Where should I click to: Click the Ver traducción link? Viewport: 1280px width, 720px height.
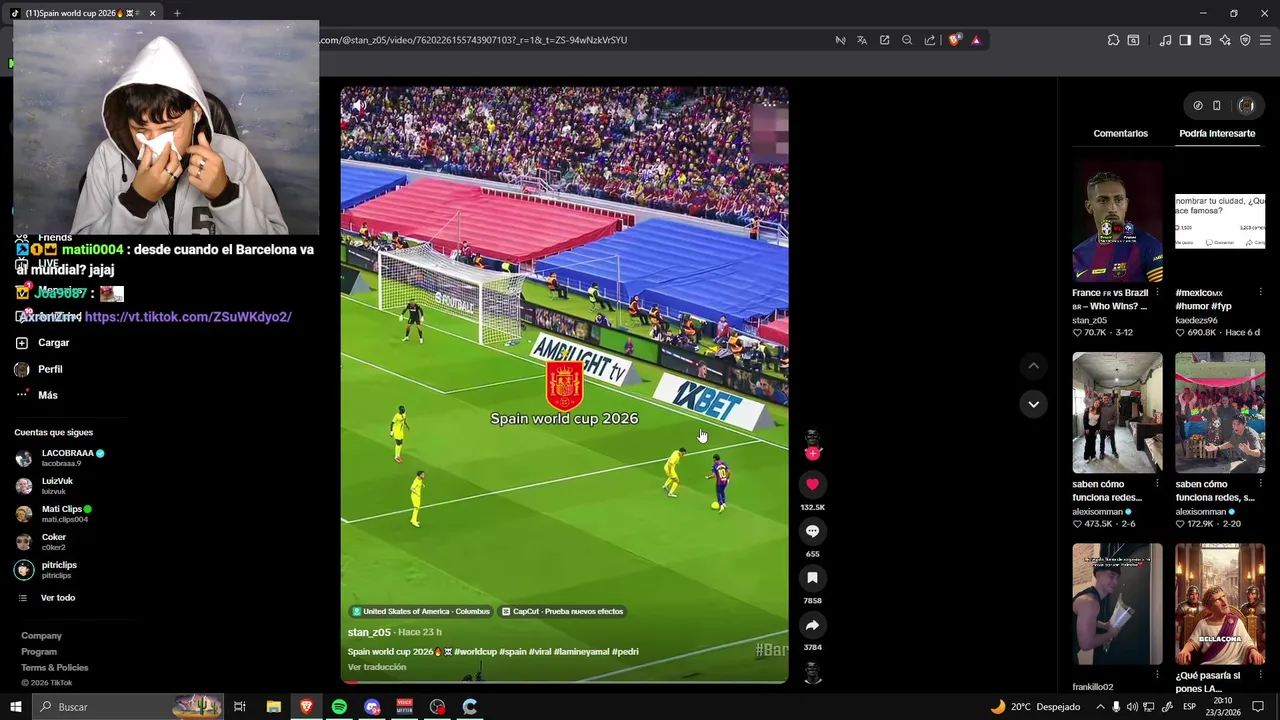point(377,667)
